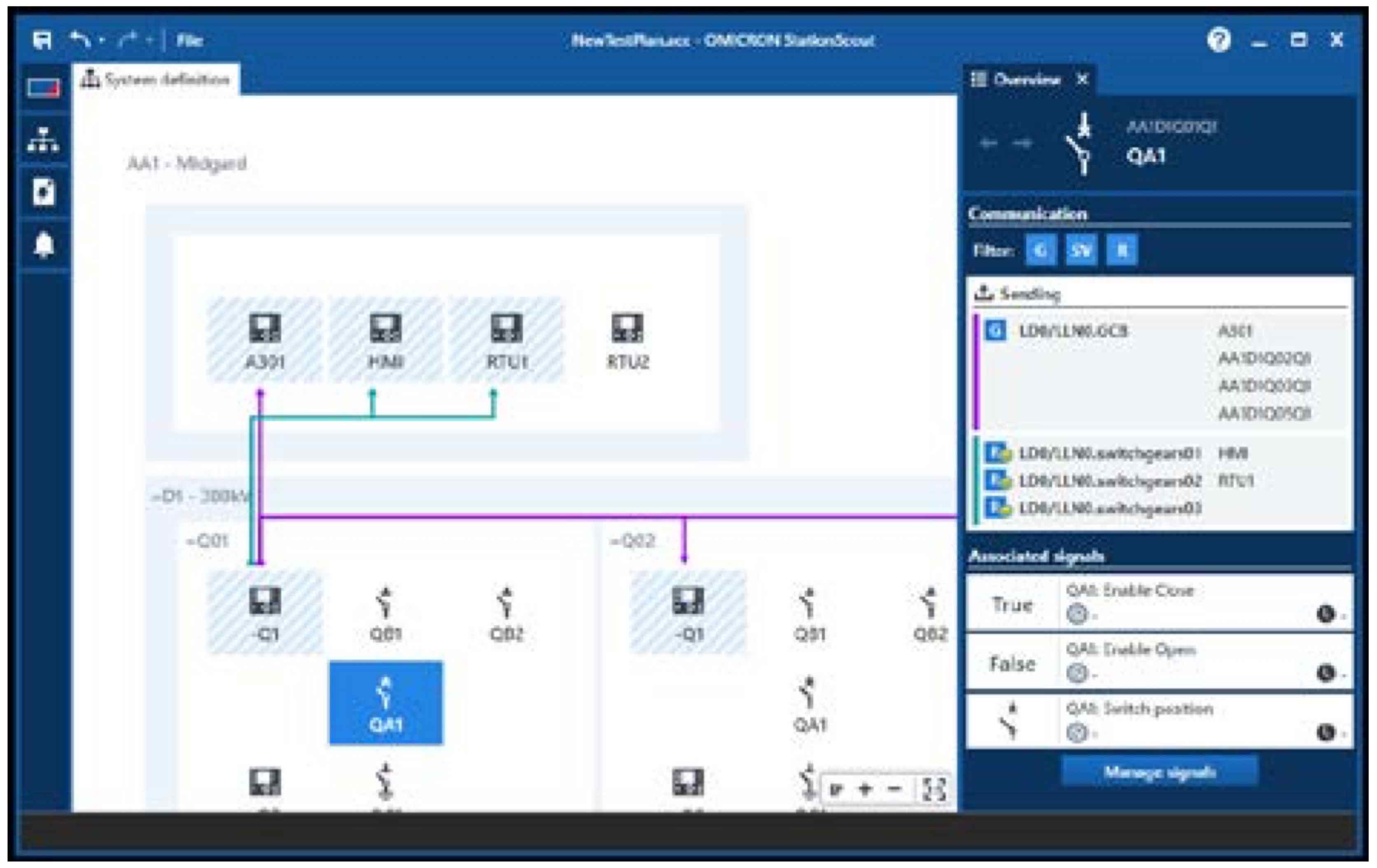Close the Overview panel tab
The width and height of the screenshot is (1377, 868).
click(x=1082, y=79)
